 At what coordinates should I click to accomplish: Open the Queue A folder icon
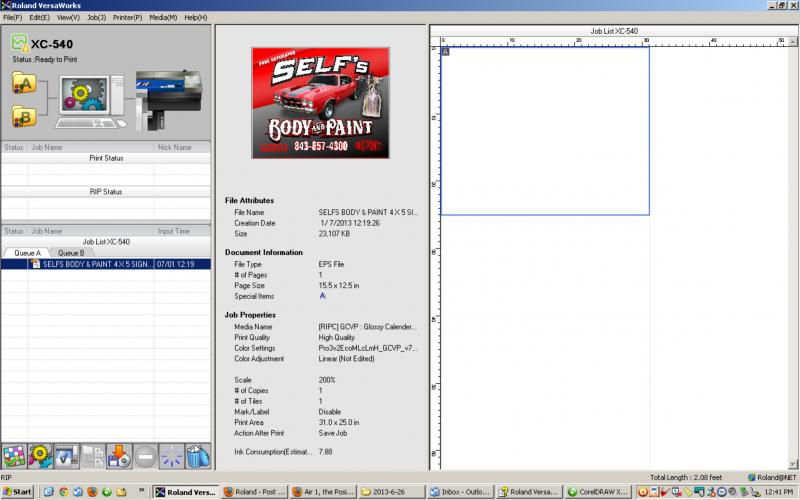24,83
